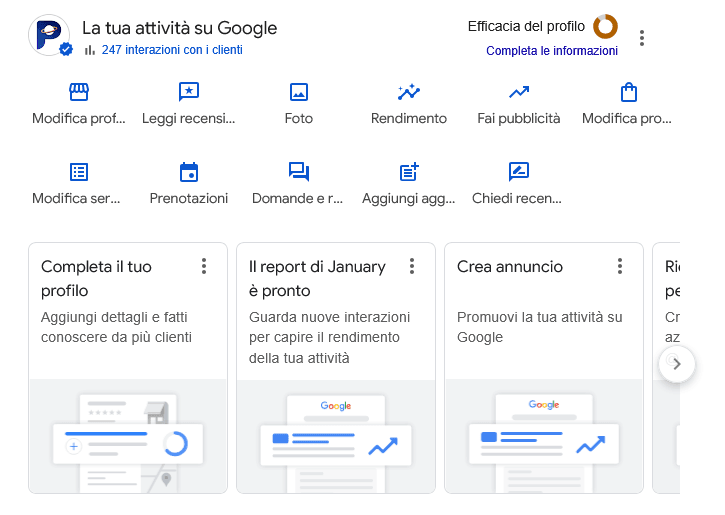725x515 pixels.
Task: Click the bar chart icon beside interactions
Action: [90, 50]
